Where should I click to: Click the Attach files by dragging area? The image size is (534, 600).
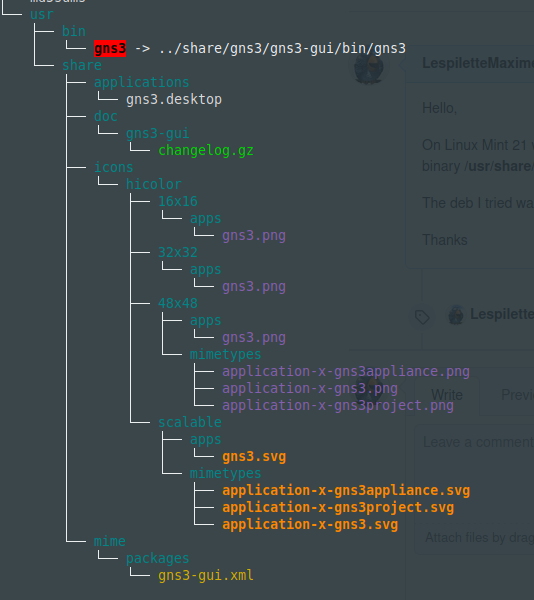click(x=479, y=538)
